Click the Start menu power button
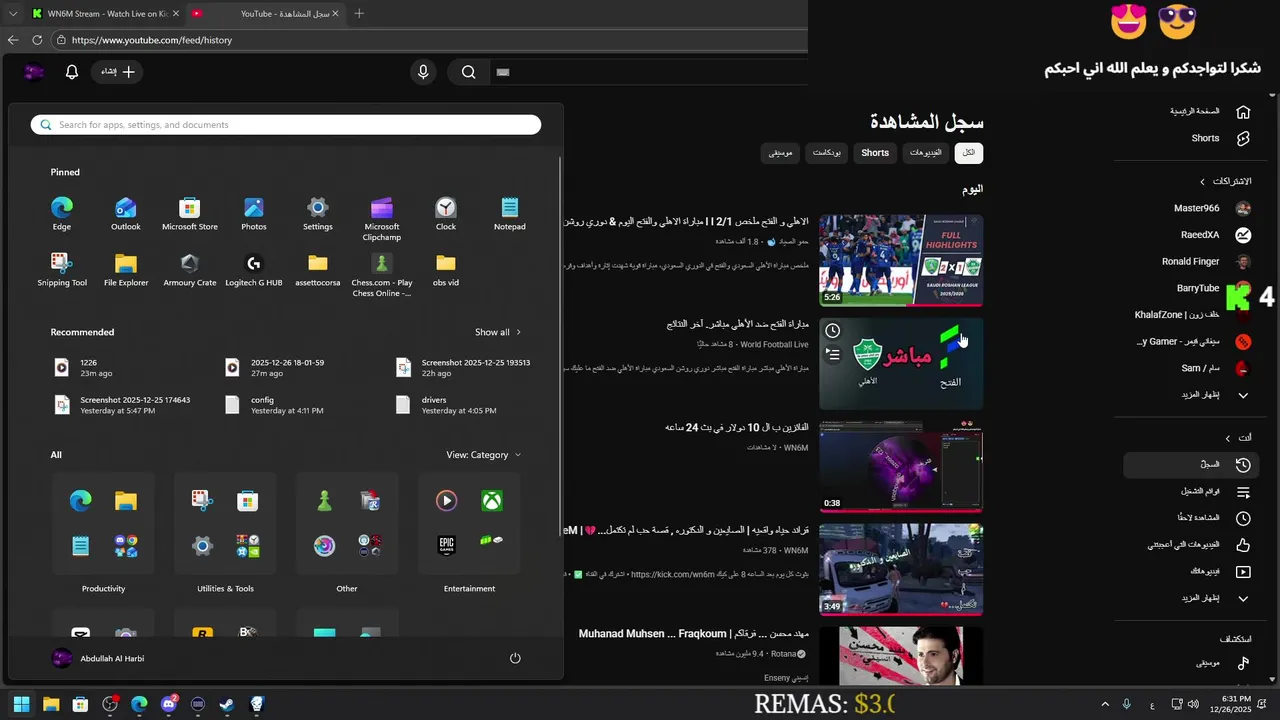Screen dimensions: 1280x720 pos(515,658)
